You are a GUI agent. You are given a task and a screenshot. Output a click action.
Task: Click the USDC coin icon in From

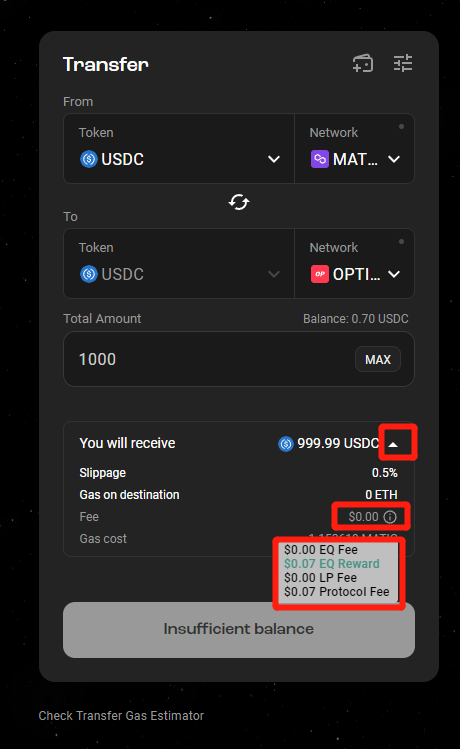(89, 159)
